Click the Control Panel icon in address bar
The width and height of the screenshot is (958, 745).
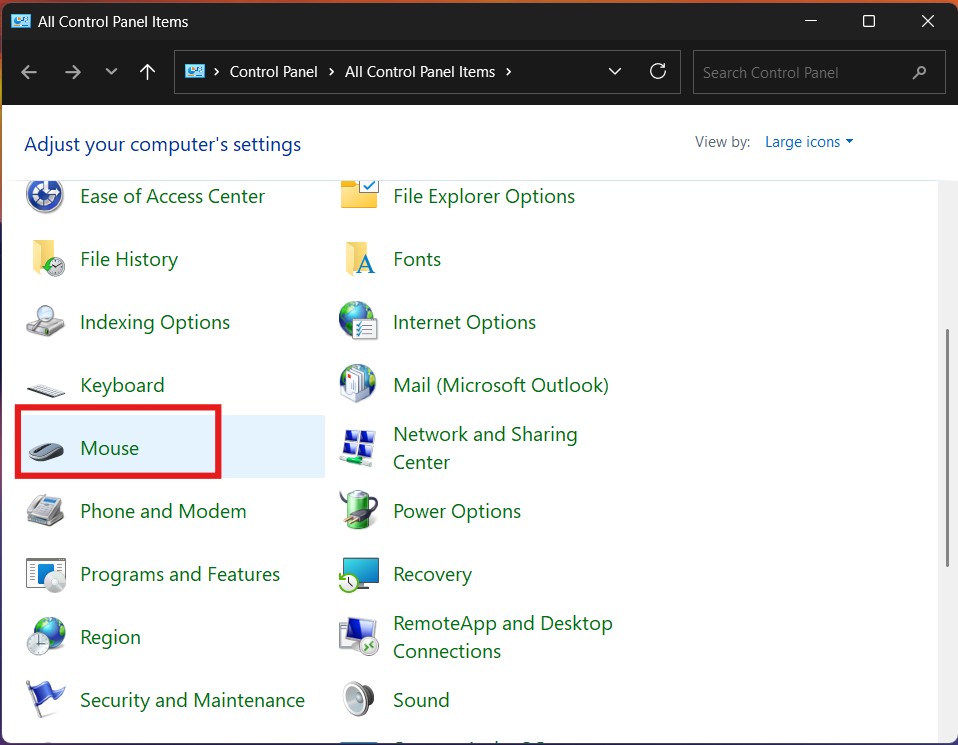pyautogui.click(x=195, y=72)
